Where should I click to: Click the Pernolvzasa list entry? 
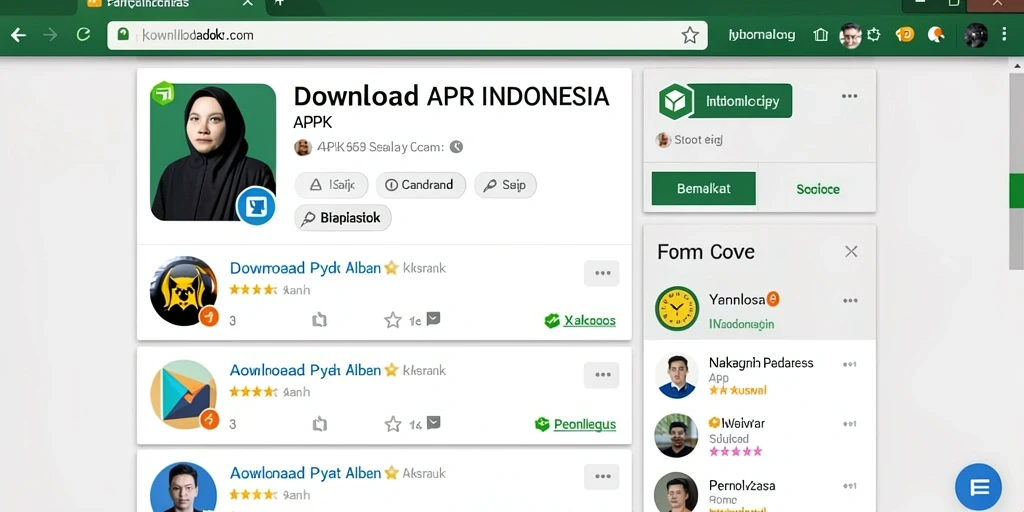(759, 492)
